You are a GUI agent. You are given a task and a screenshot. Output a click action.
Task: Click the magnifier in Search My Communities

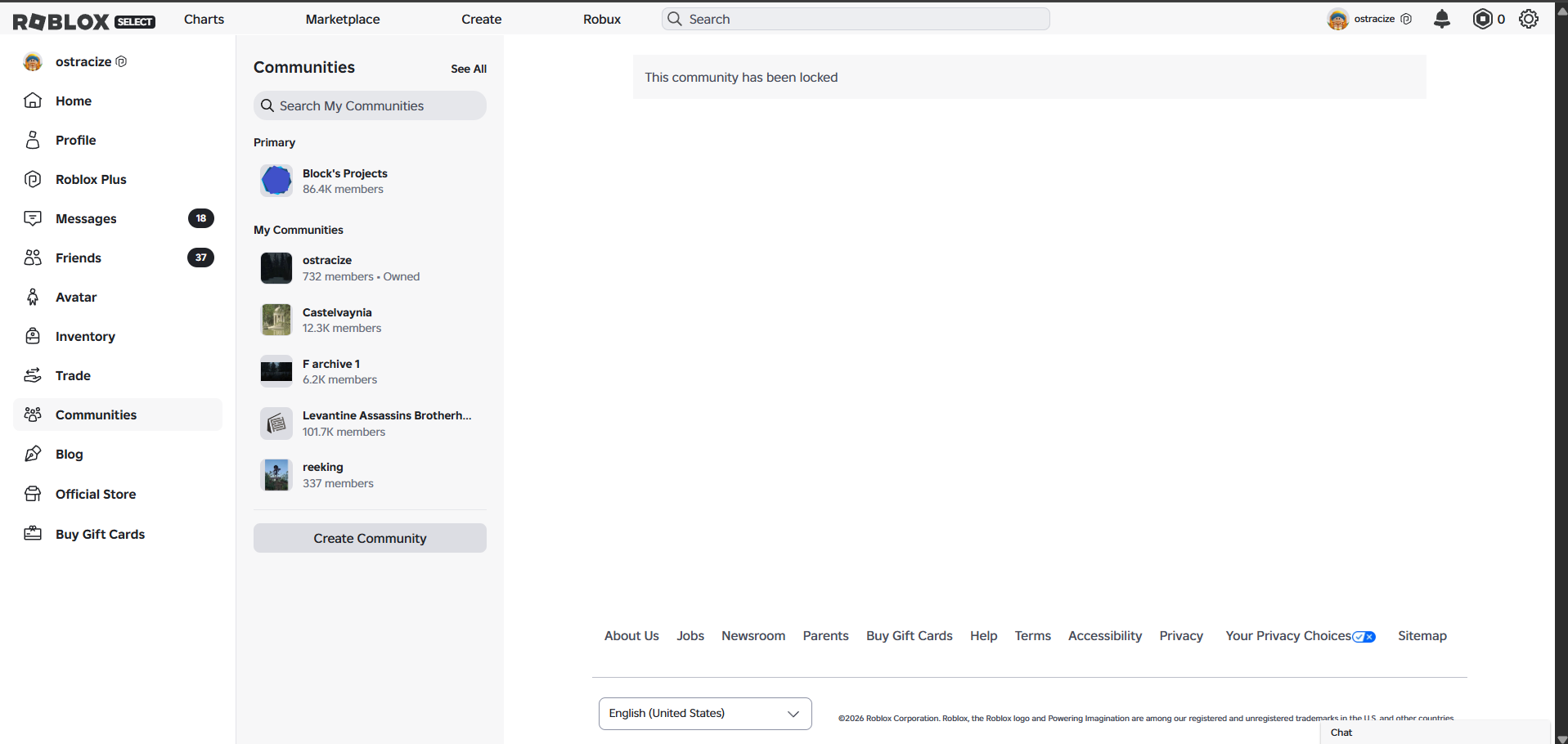click(x=267, y=105)
